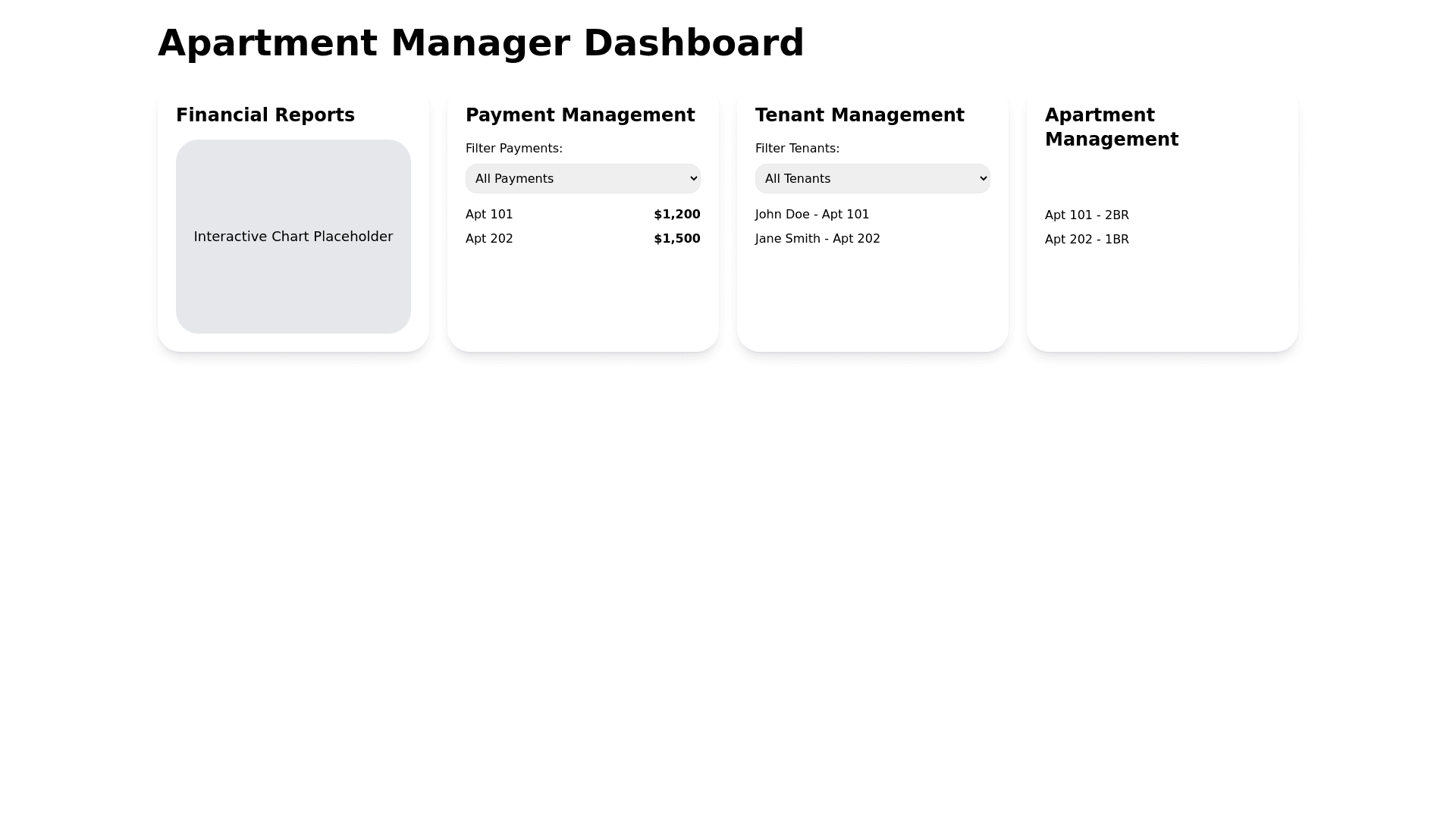Click the $1,500 payment amount
Viewport: 1456px width, 819px height.
676,239
